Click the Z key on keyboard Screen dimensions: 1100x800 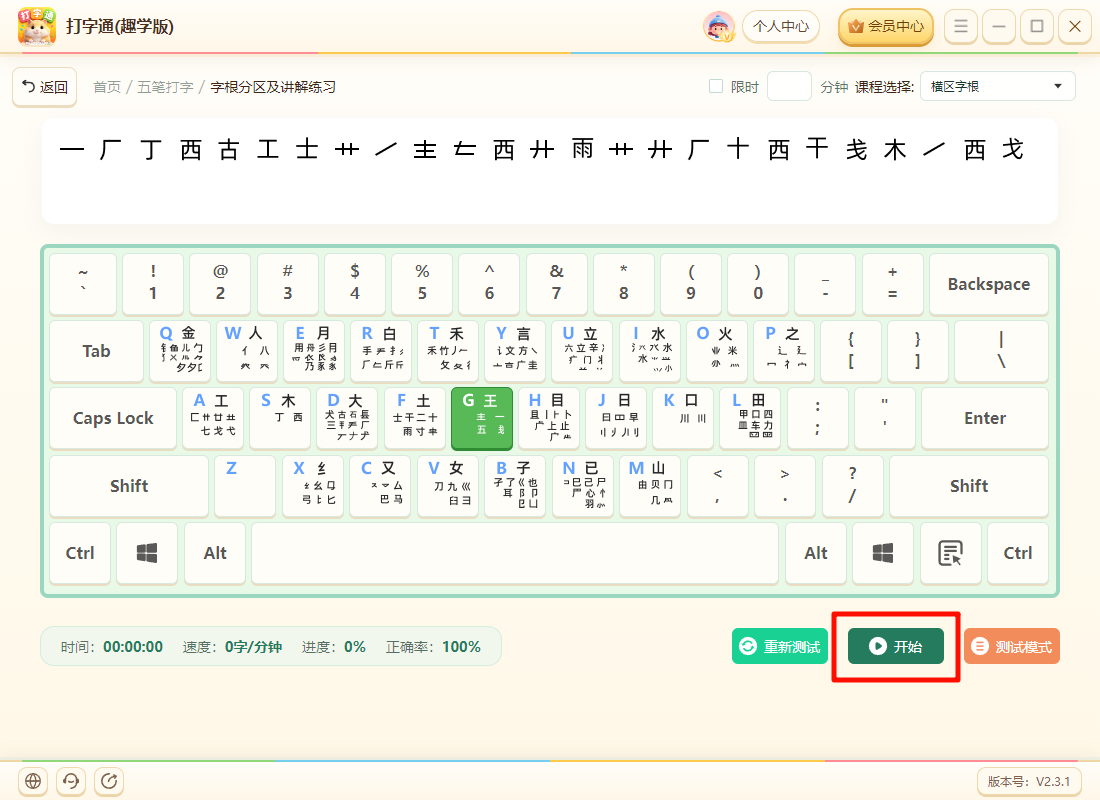[x=246, y=486]
